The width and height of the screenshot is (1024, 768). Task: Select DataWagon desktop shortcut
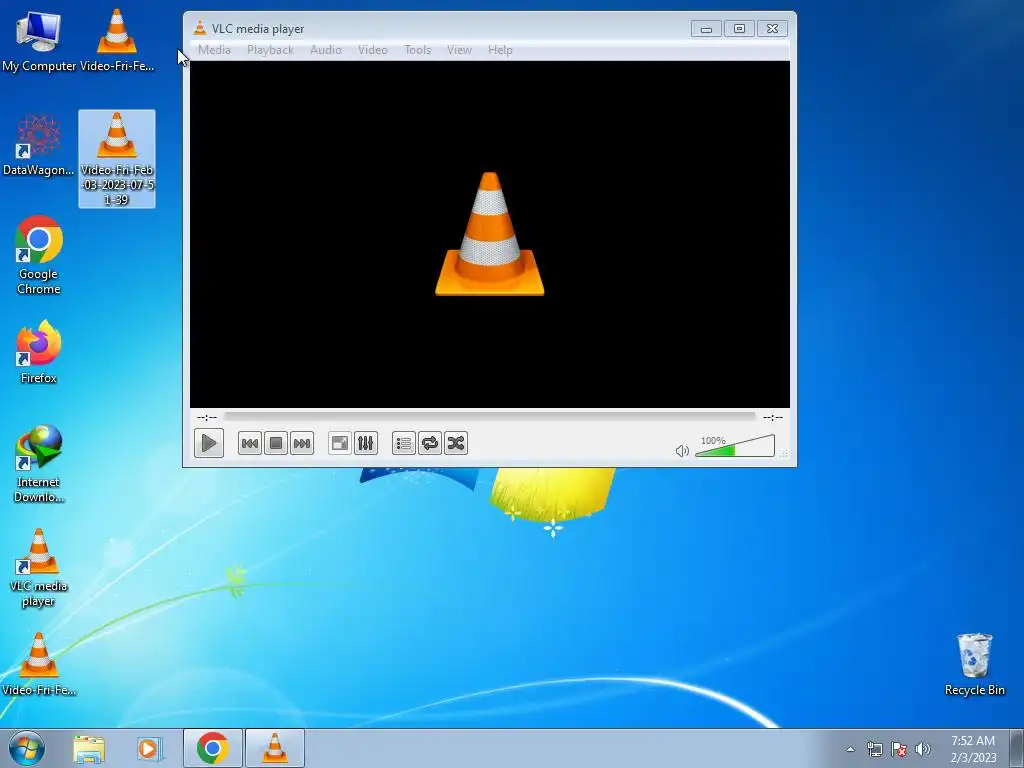(39, 145)
